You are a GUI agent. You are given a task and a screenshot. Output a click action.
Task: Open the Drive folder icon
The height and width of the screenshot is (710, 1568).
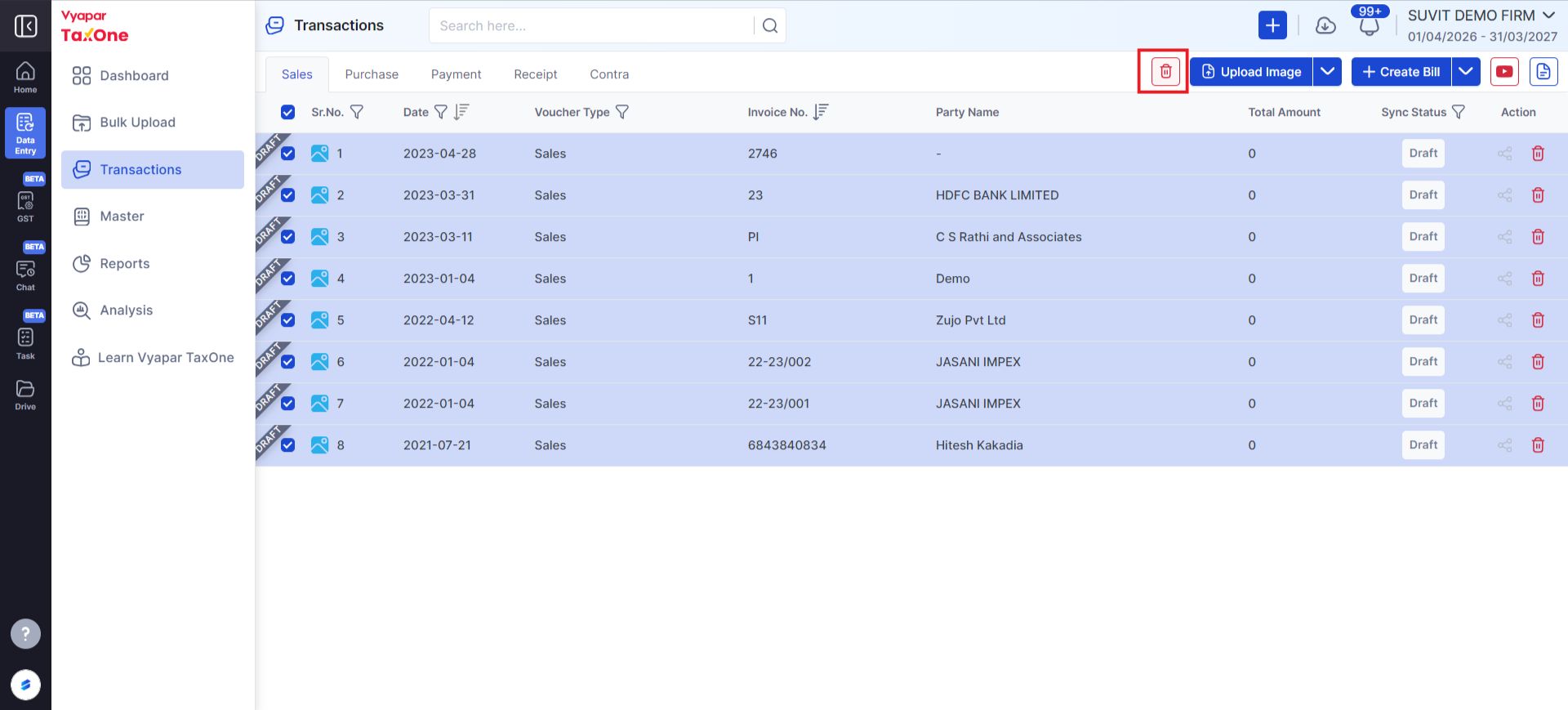(25, 395)
